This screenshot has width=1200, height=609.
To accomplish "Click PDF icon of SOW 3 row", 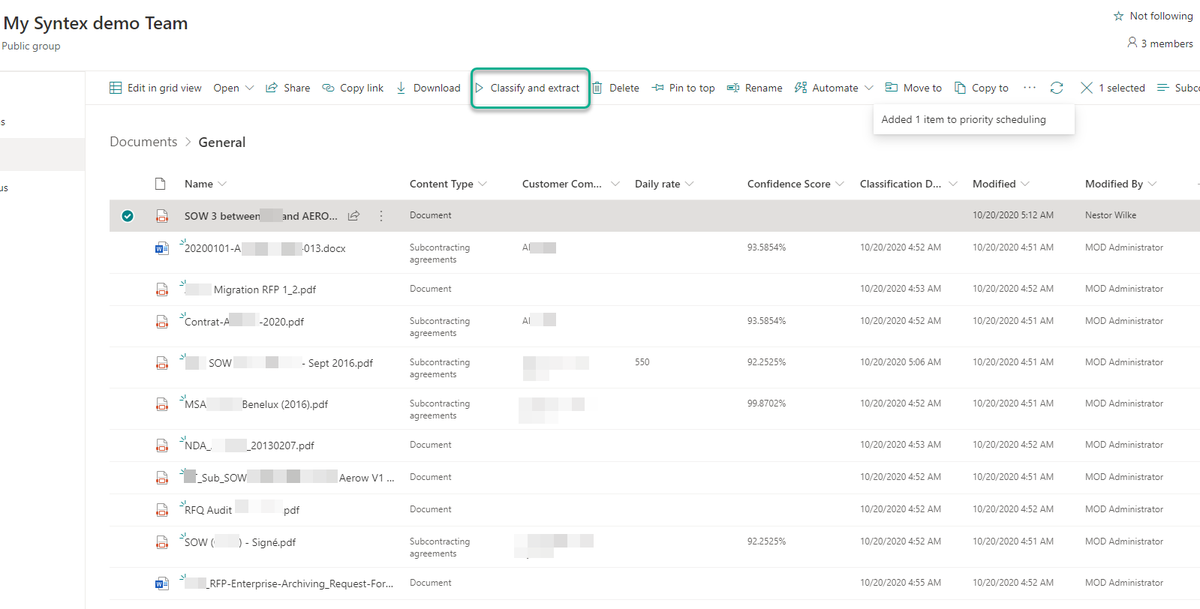I will coord(161,216).
